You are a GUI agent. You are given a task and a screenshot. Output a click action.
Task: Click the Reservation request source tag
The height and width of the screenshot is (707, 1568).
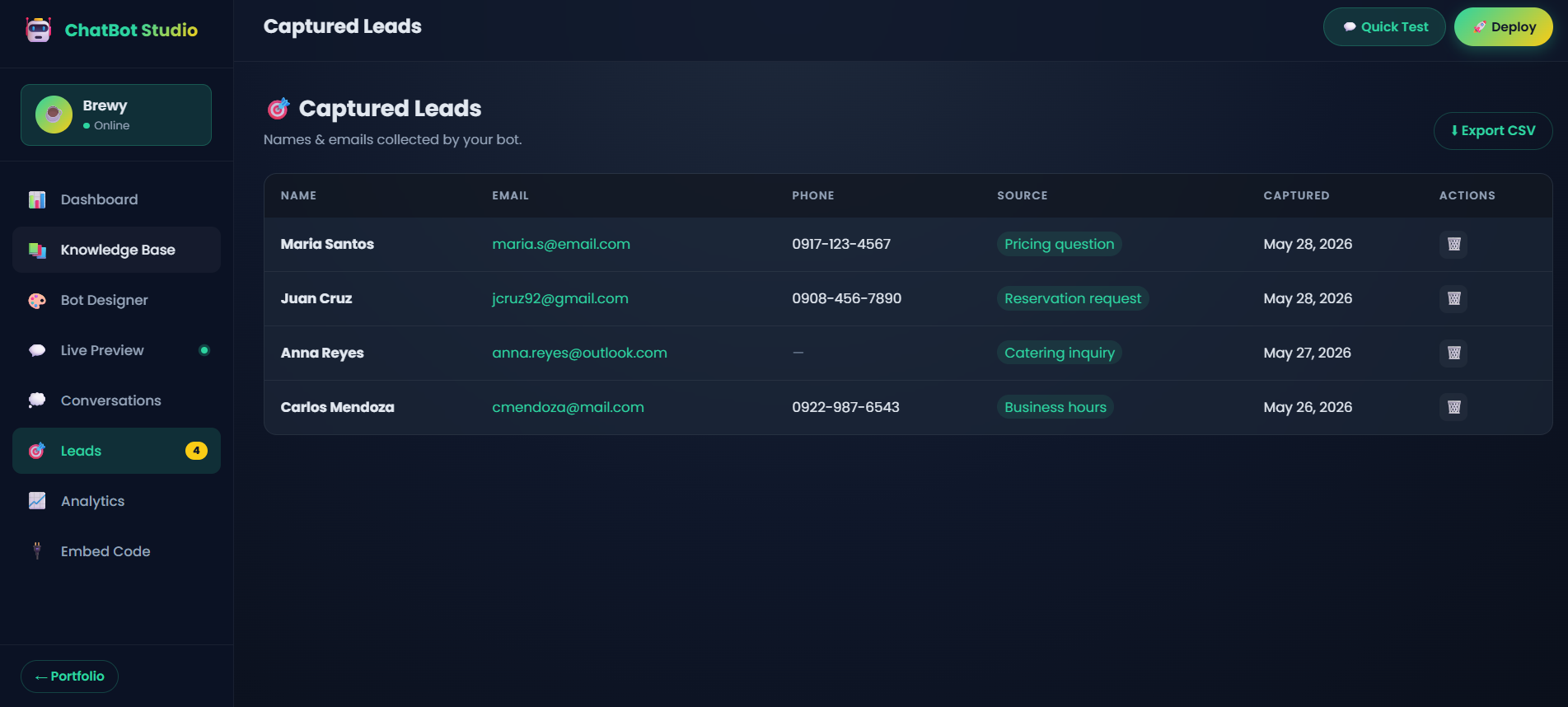tap(1073, 298)
